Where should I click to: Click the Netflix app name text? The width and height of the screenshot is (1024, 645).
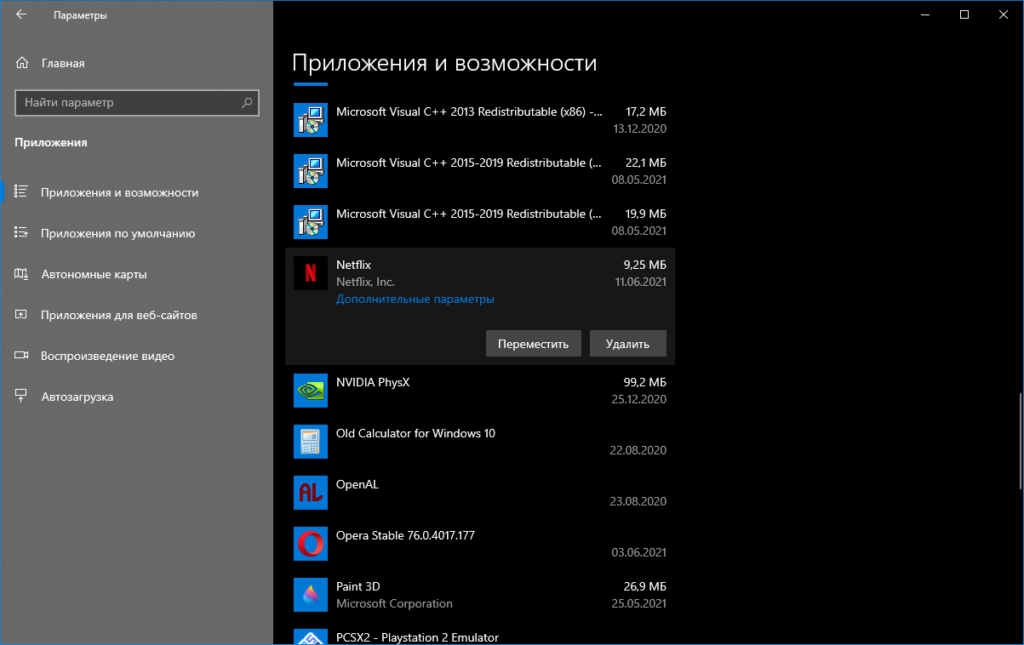pos(353,264)
